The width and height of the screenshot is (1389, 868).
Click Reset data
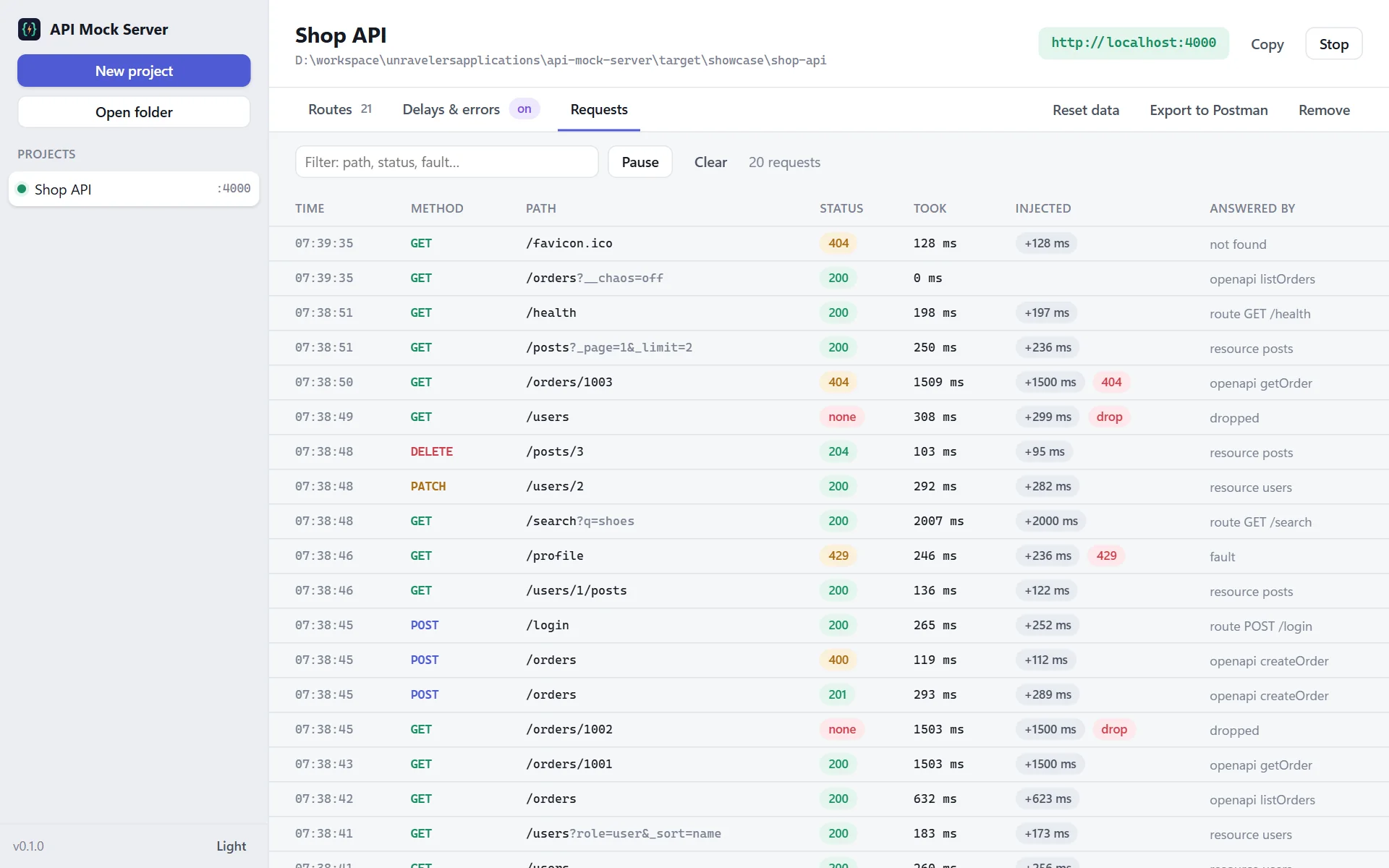coord(1085,110)
